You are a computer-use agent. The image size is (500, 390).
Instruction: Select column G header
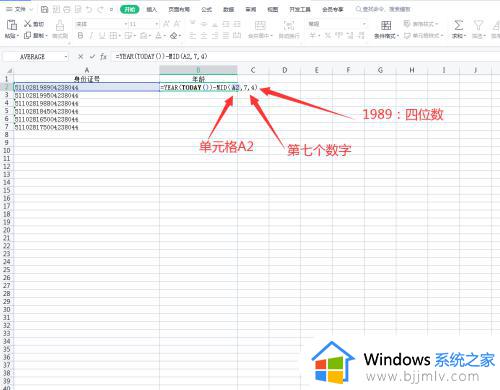[380, 70]
